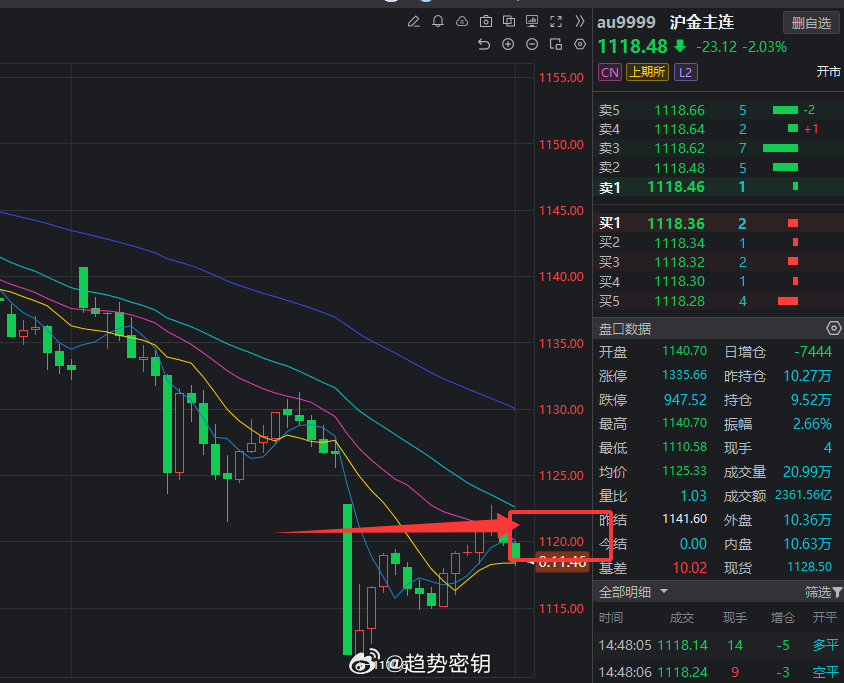Toggle the cloud sync icon
This screenshot has width=844, height=683.
461,21
